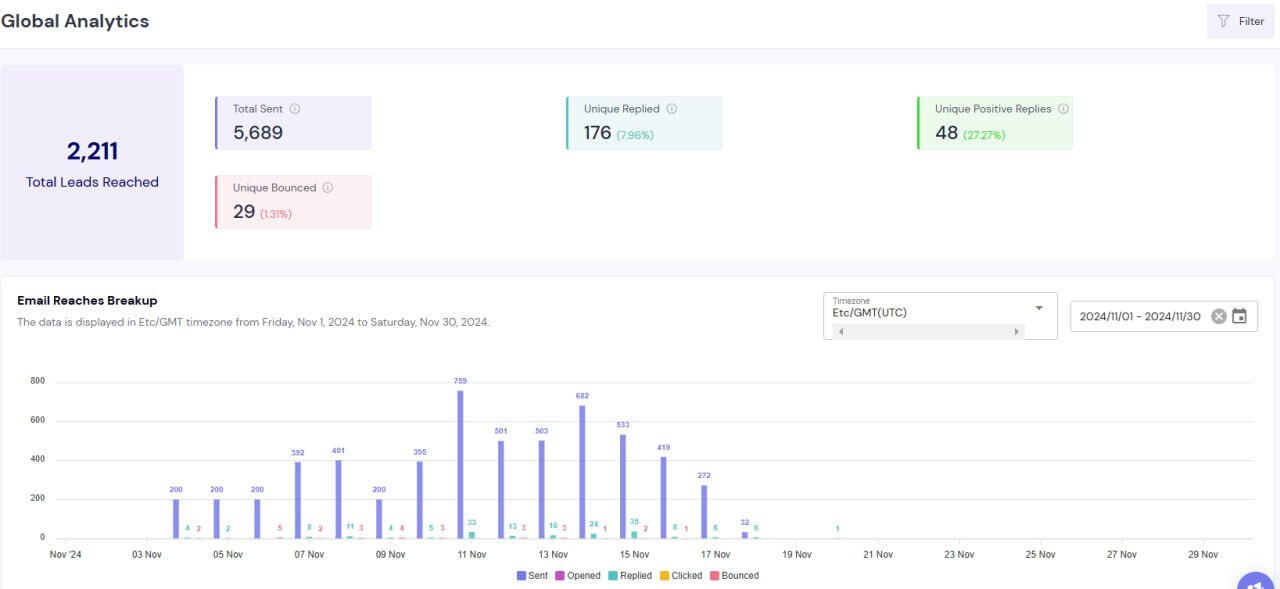This screenshot has width=1280, height=589.
Task: Select the Total Leads Reached card
Action: (x=92, y=163)
